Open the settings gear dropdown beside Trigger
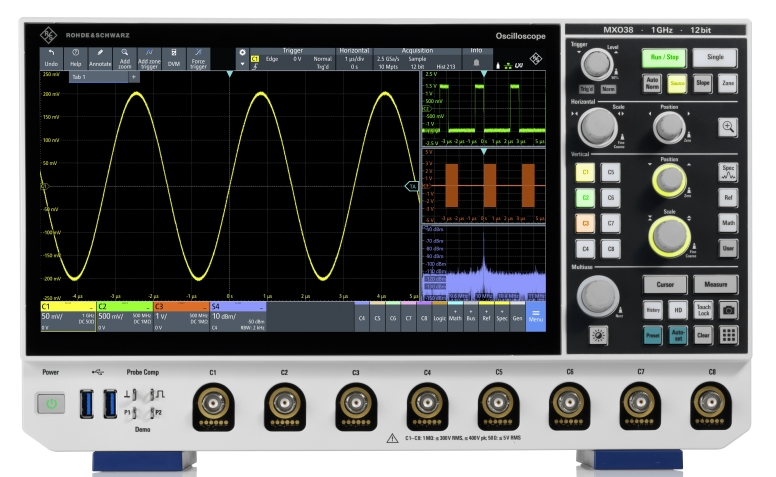 coord(241,57)
